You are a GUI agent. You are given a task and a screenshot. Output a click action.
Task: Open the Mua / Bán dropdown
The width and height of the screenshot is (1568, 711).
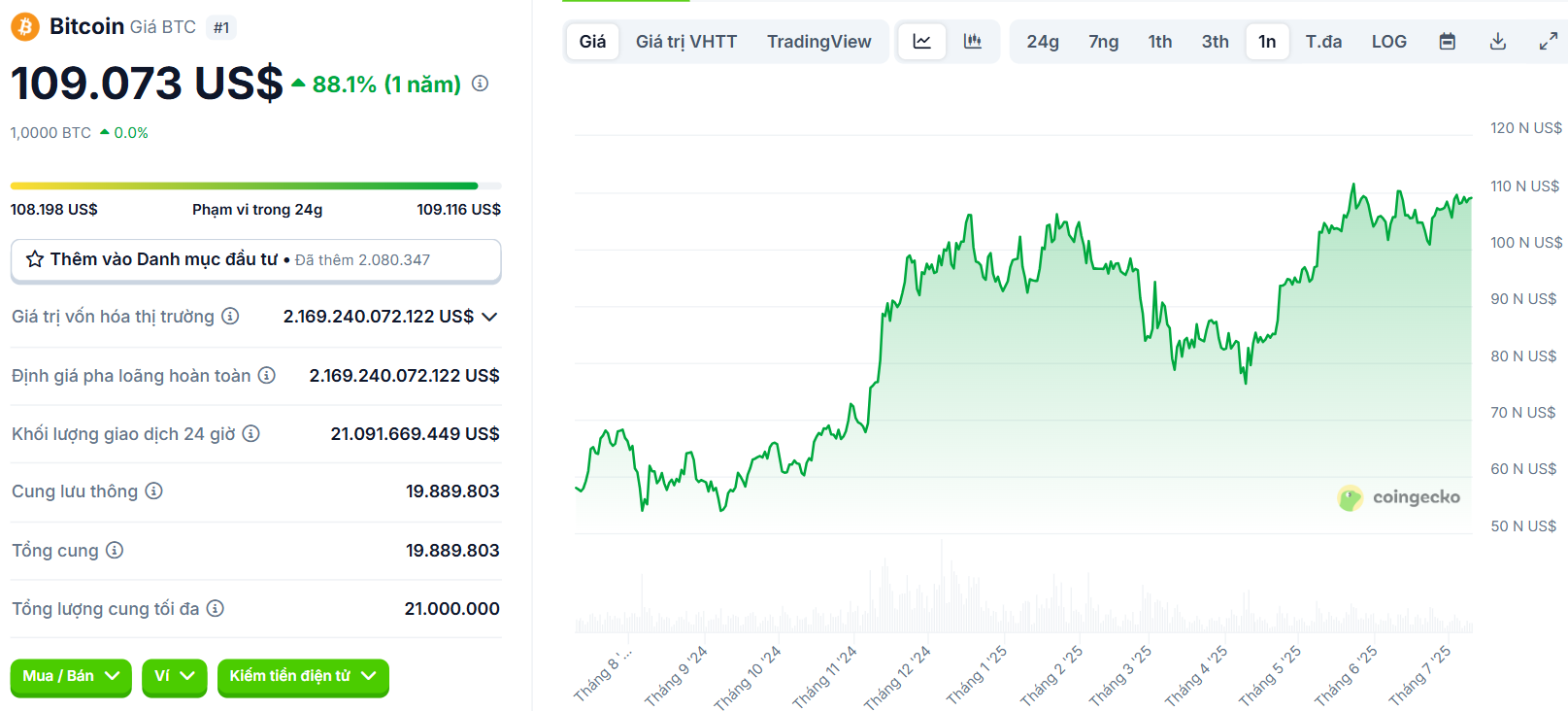(x=71, y=676)
